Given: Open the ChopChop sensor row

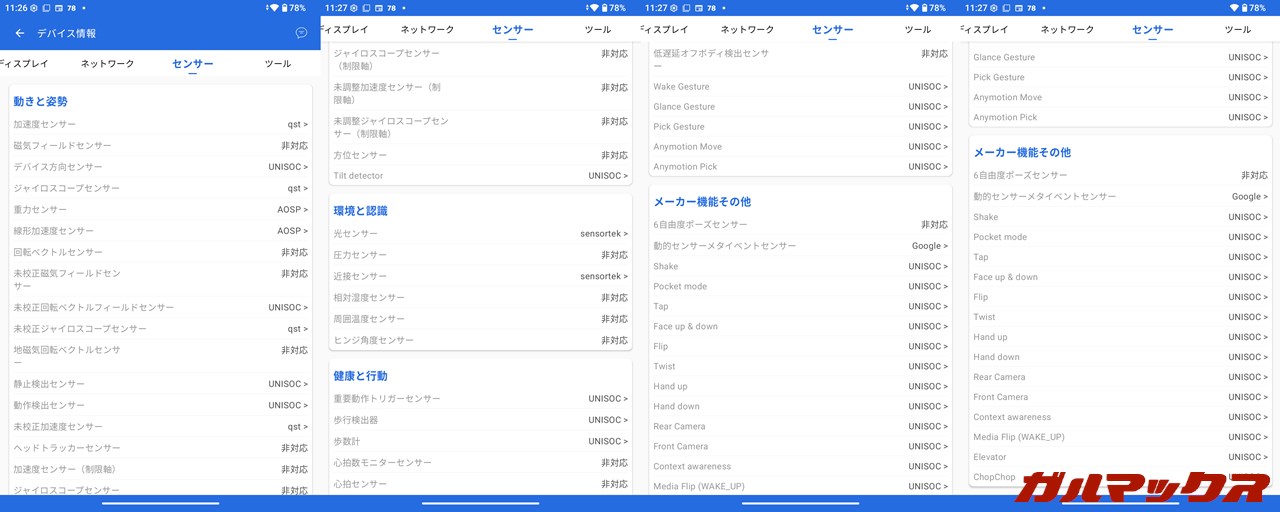Looking at the screenshot, I should click(x=1120, y=477).
